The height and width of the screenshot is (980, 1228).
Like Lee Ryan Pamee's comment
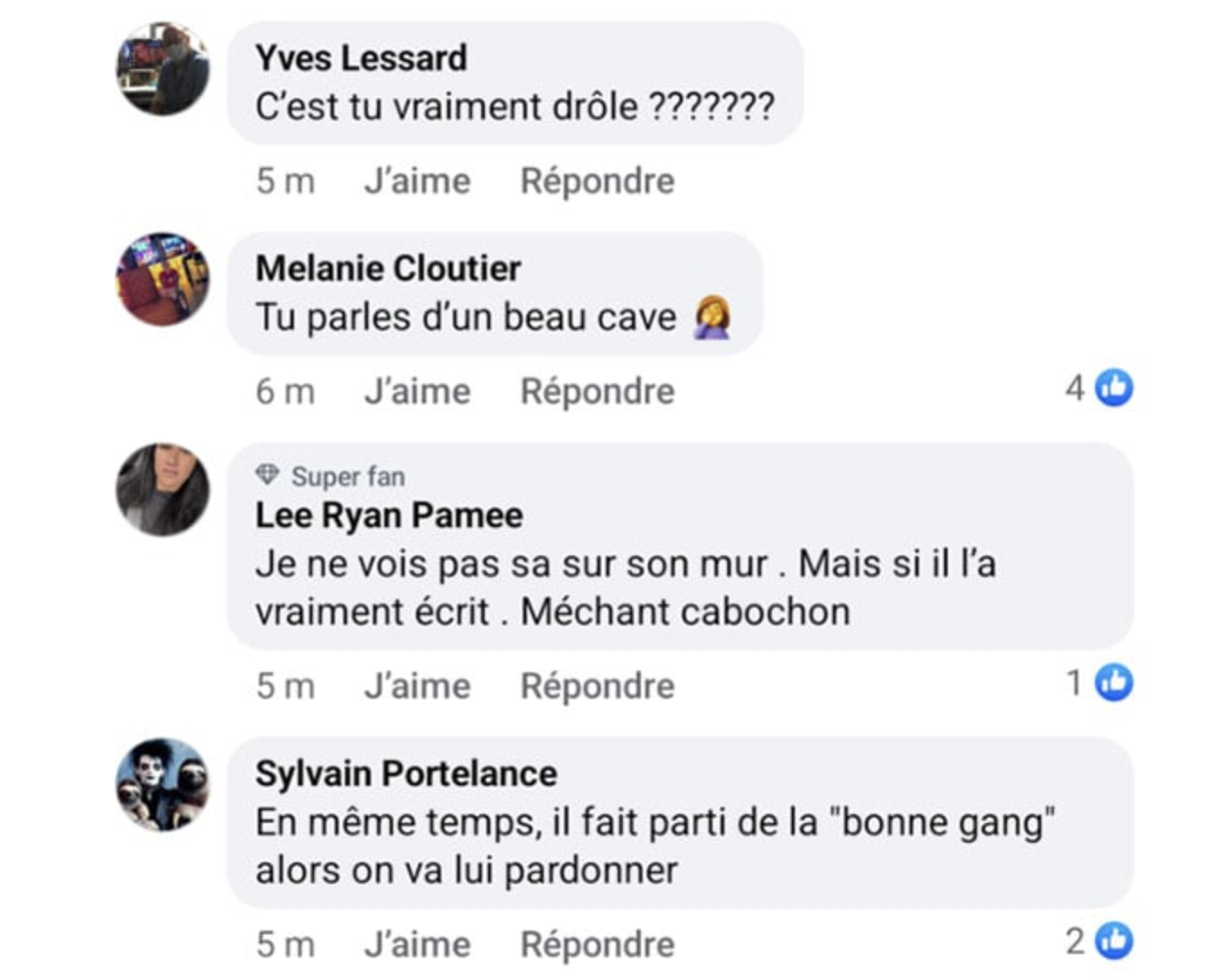417,687
